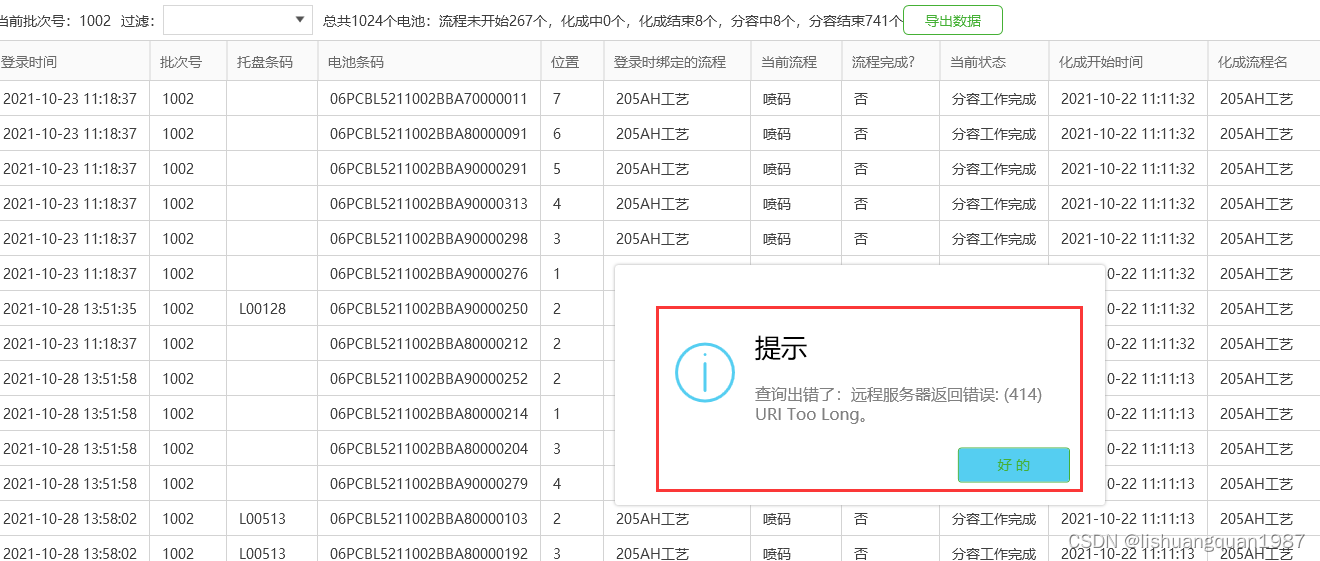Select battery barcode ending in 70000011
The width and height of the screenshot is (1320, 561).
coord(428,99)
